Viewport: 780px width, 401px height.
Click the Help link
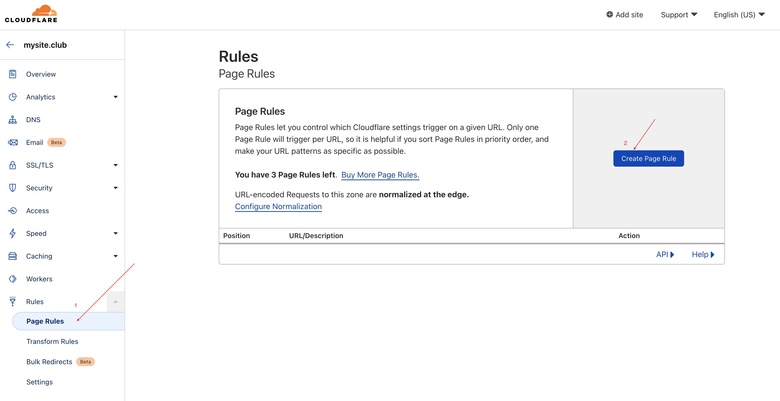tap(703, 254)
